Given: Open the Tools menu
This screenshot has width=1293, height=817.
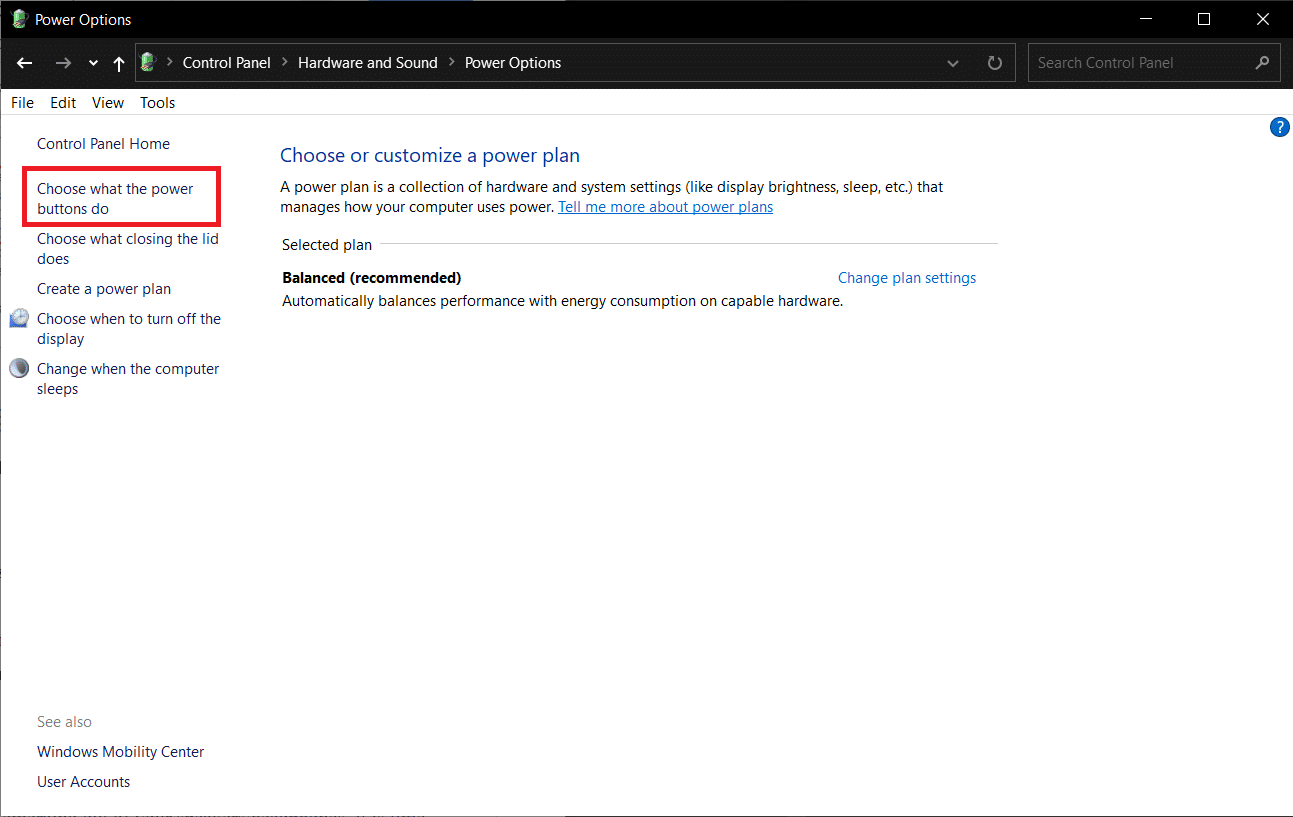Looking at the screenshot, I should (158, 102).
